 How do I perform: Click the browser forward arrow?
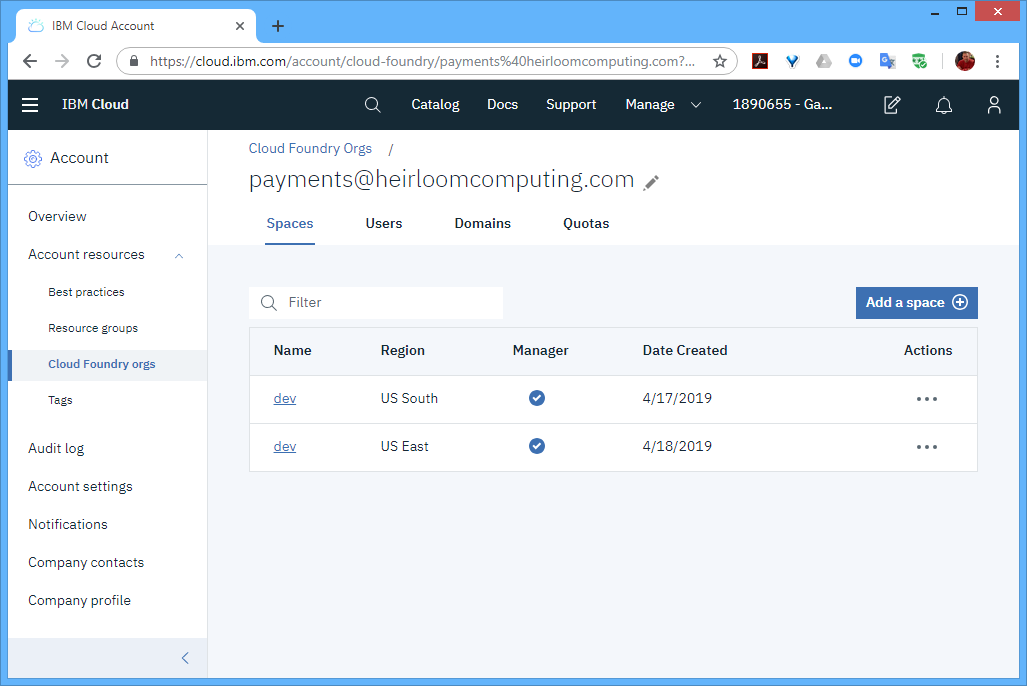[x=62, y=62]
